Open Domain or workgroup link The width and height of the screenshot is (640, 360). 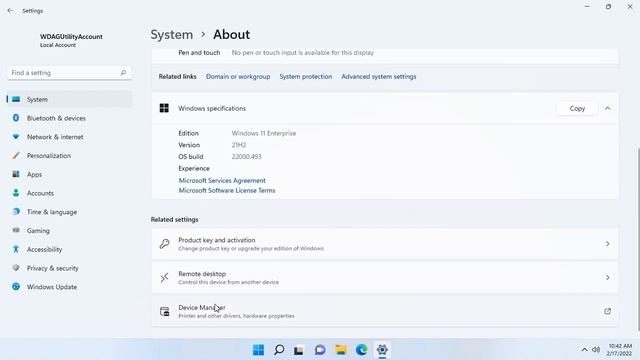(238, 77)
